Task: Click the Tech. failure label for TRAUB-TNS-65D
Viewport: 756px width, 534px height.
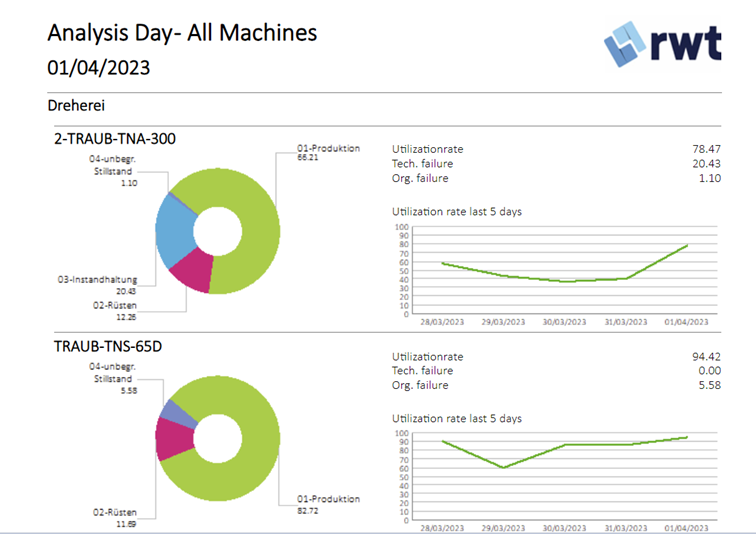Action: (422, 371)
